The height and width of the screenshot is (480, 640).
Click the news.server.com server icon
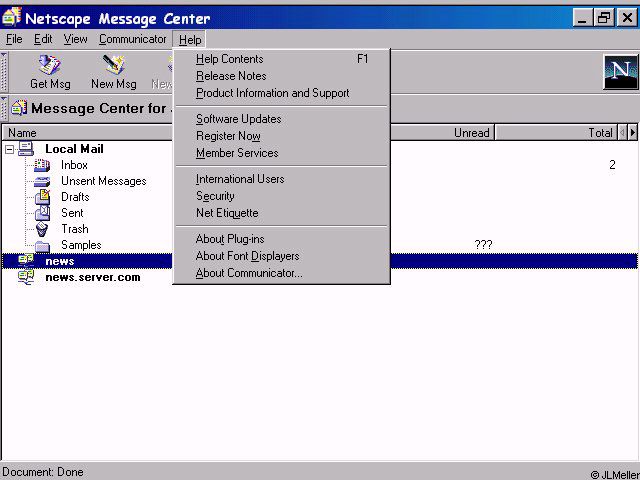coord(26,277)
